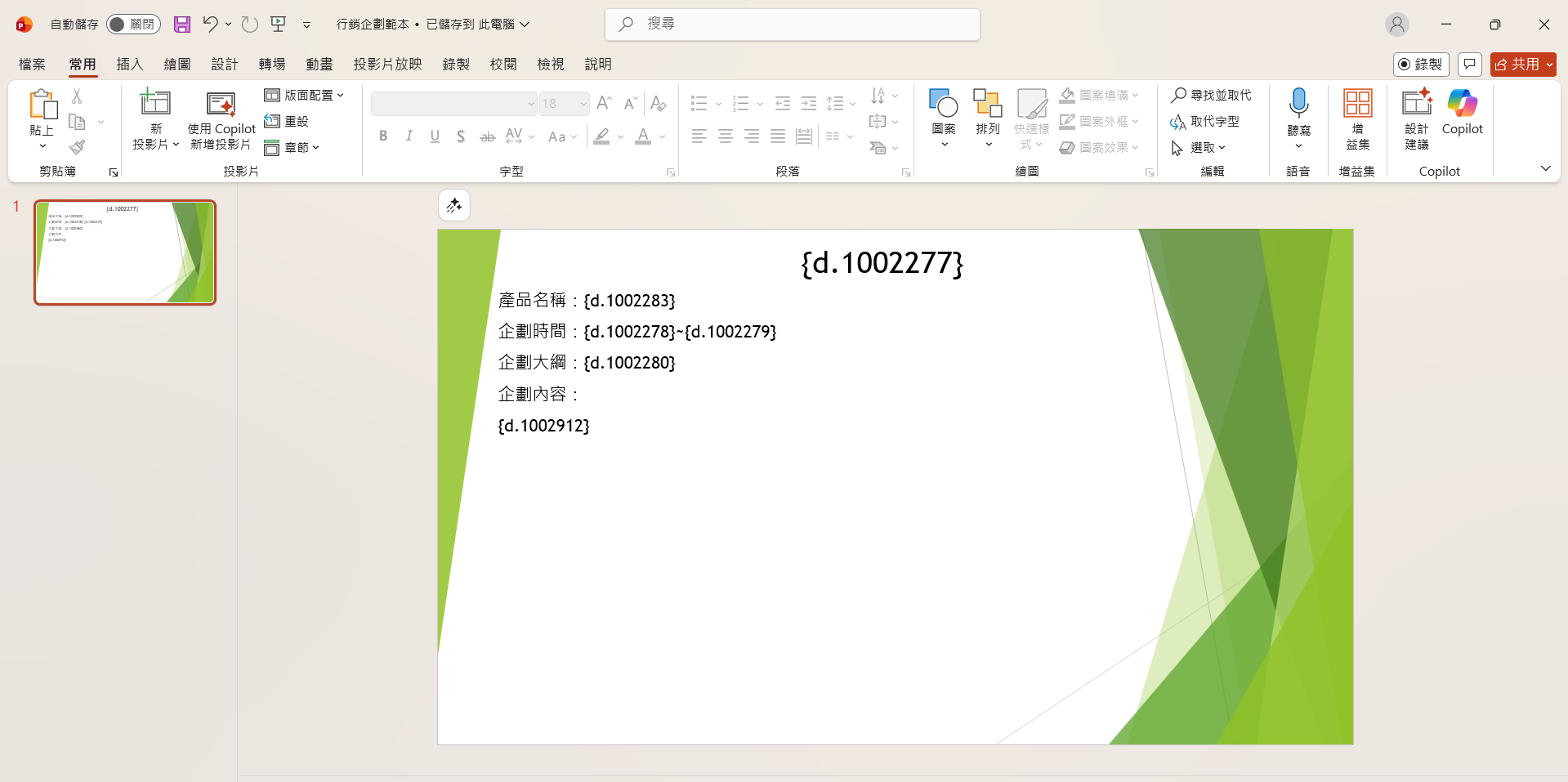Open the 版面配置 layout dropdown
This screenshot has width=1568, height=782.
(x=304, y=96)
